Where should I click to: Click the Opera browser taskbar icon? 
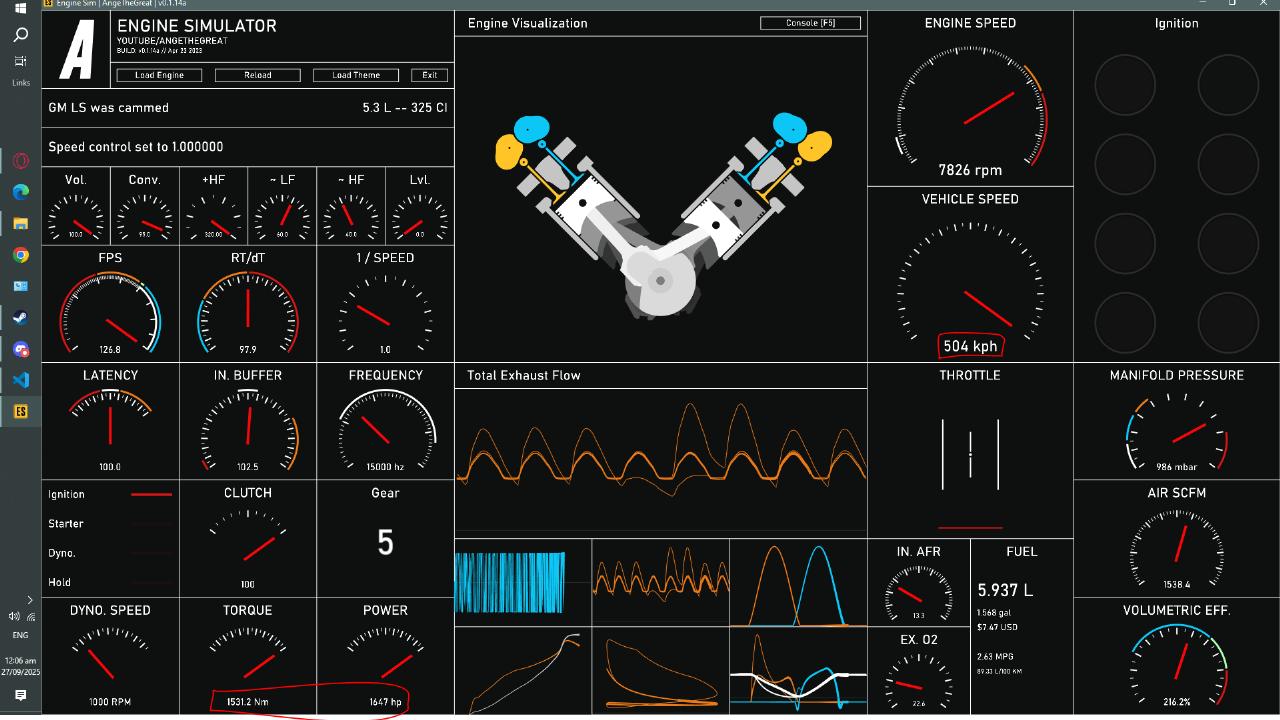(x=20, y=161)
